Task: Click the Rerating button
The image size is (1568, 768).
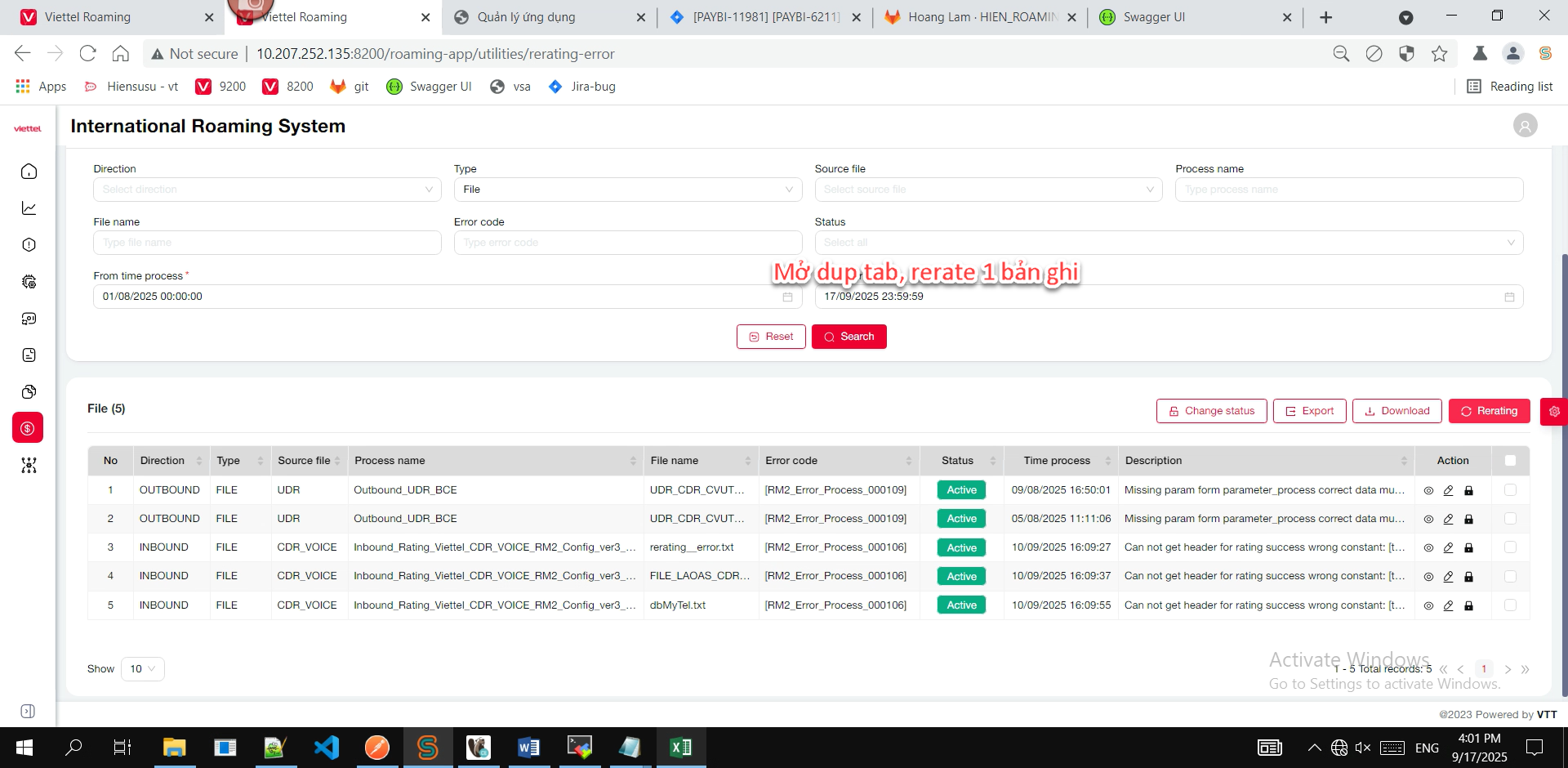Action: click(1489, 411)
